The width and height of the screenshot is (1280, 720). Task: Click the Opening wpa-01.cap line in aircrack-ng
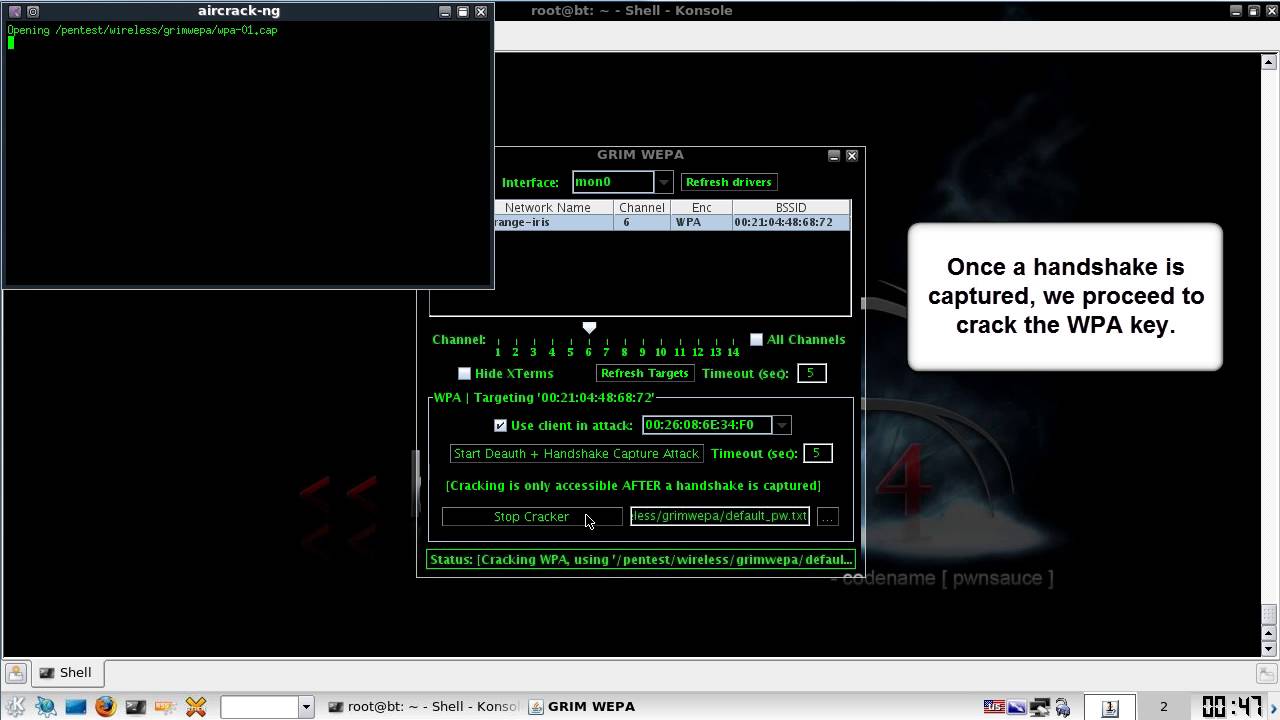142,30
